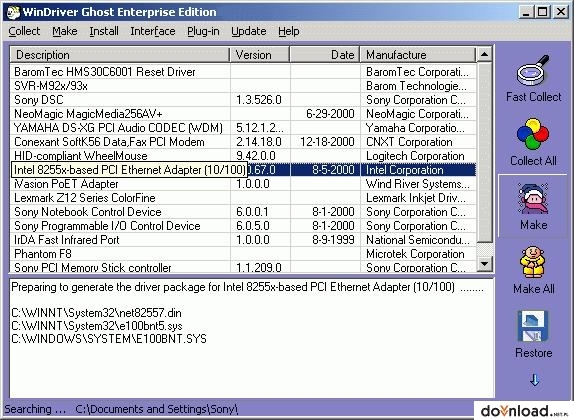Select BaromTec HMS30C6001 Reset Driver row
Image resolution: width=574 pixels, height=420 pixels.
pyautogui.click(x=243, y=72)
